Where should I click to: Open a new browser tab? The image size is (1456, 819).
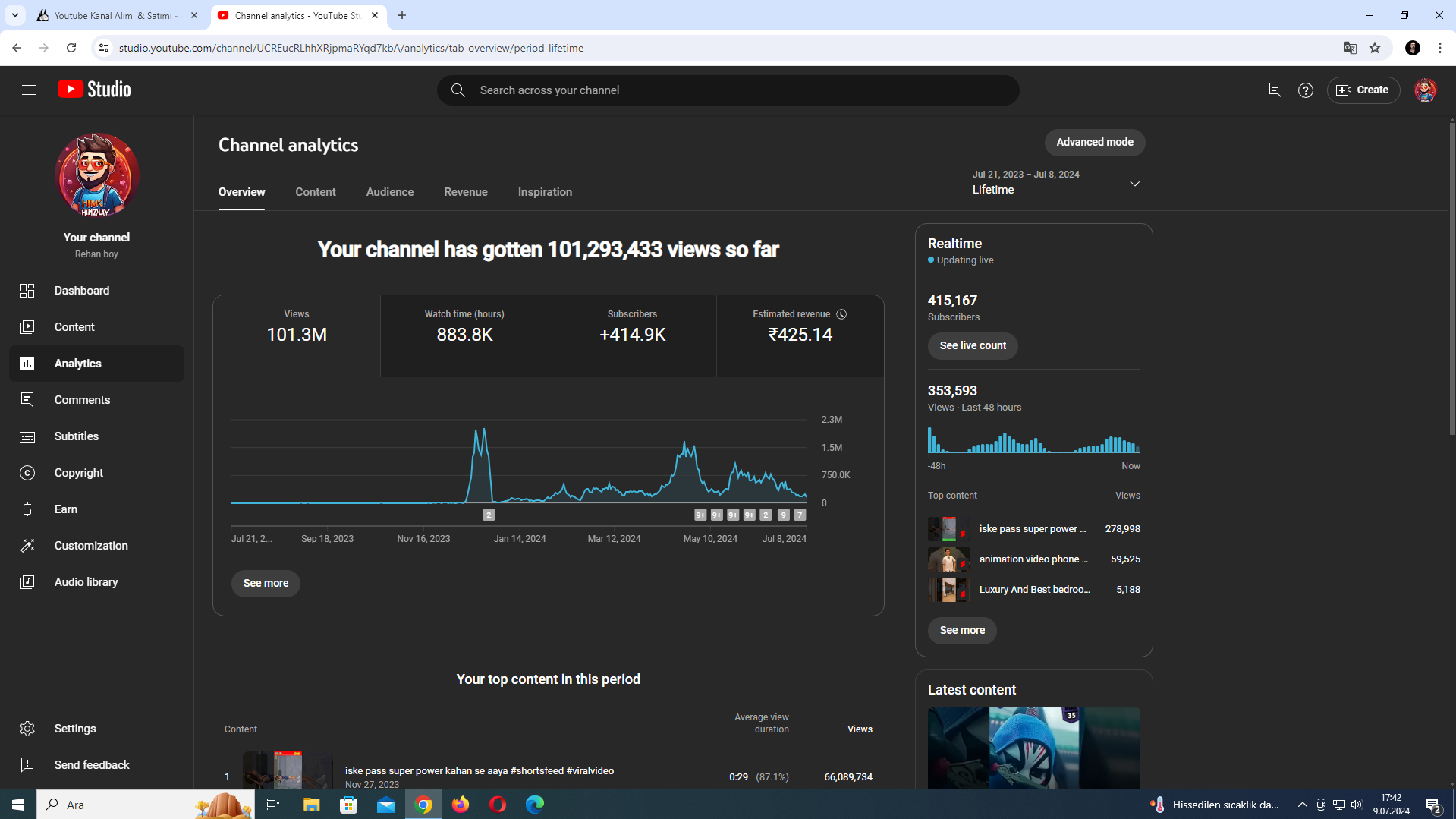(402, 15)
